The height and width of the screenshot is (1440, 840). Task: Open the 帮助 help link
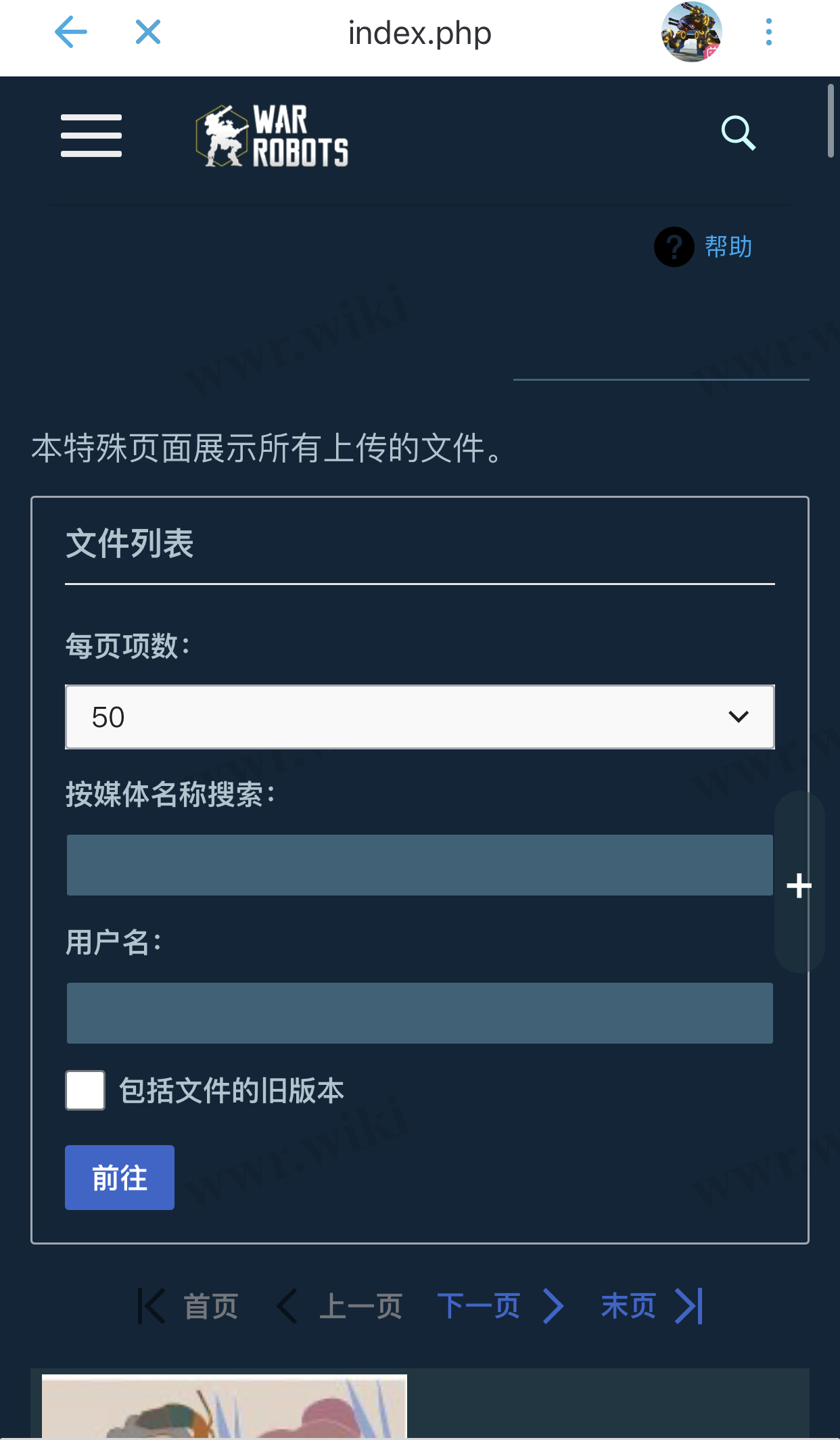click(728, 247)
